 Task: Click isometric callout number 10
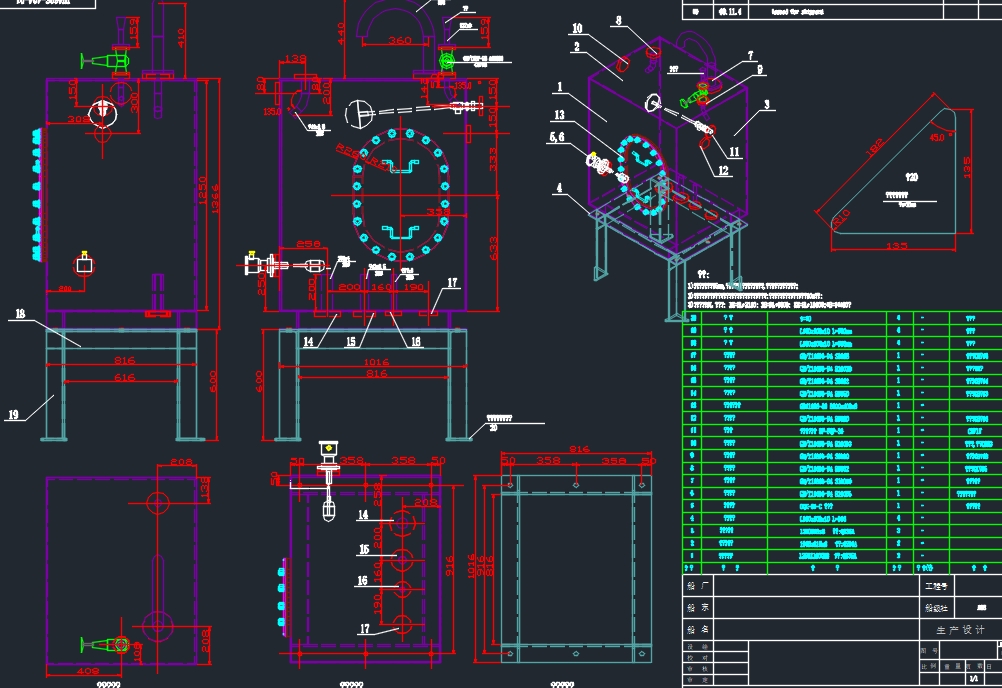(577, 28)
